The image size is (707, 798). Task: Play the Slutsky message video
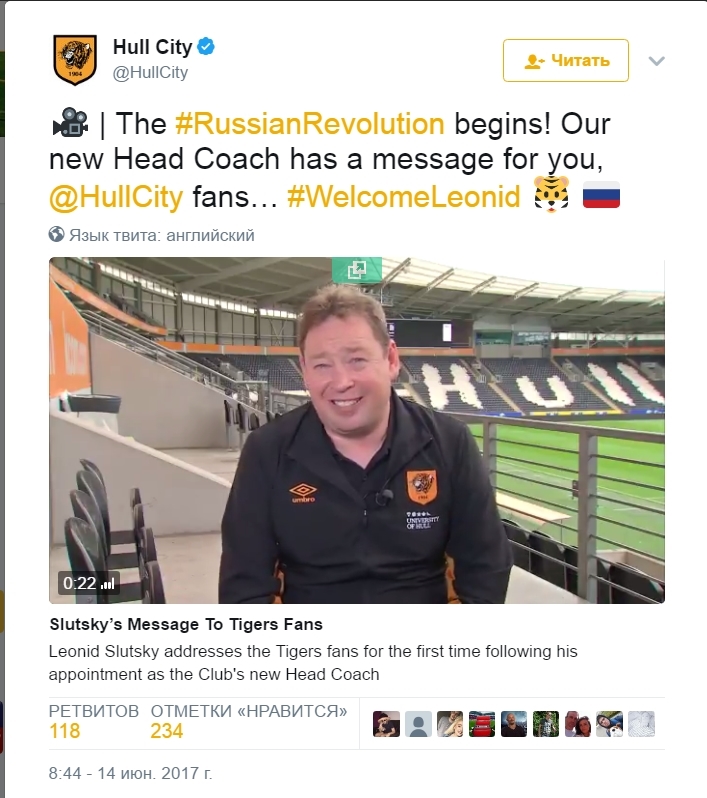(357, 431)
